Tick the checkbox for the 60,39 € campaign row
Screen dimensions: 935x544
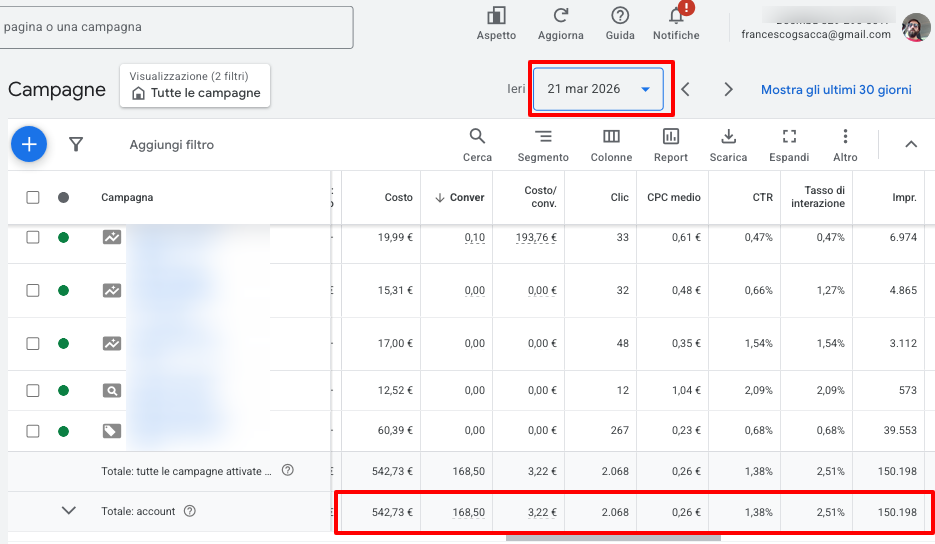pyautogui.click(x=33, y=431)
